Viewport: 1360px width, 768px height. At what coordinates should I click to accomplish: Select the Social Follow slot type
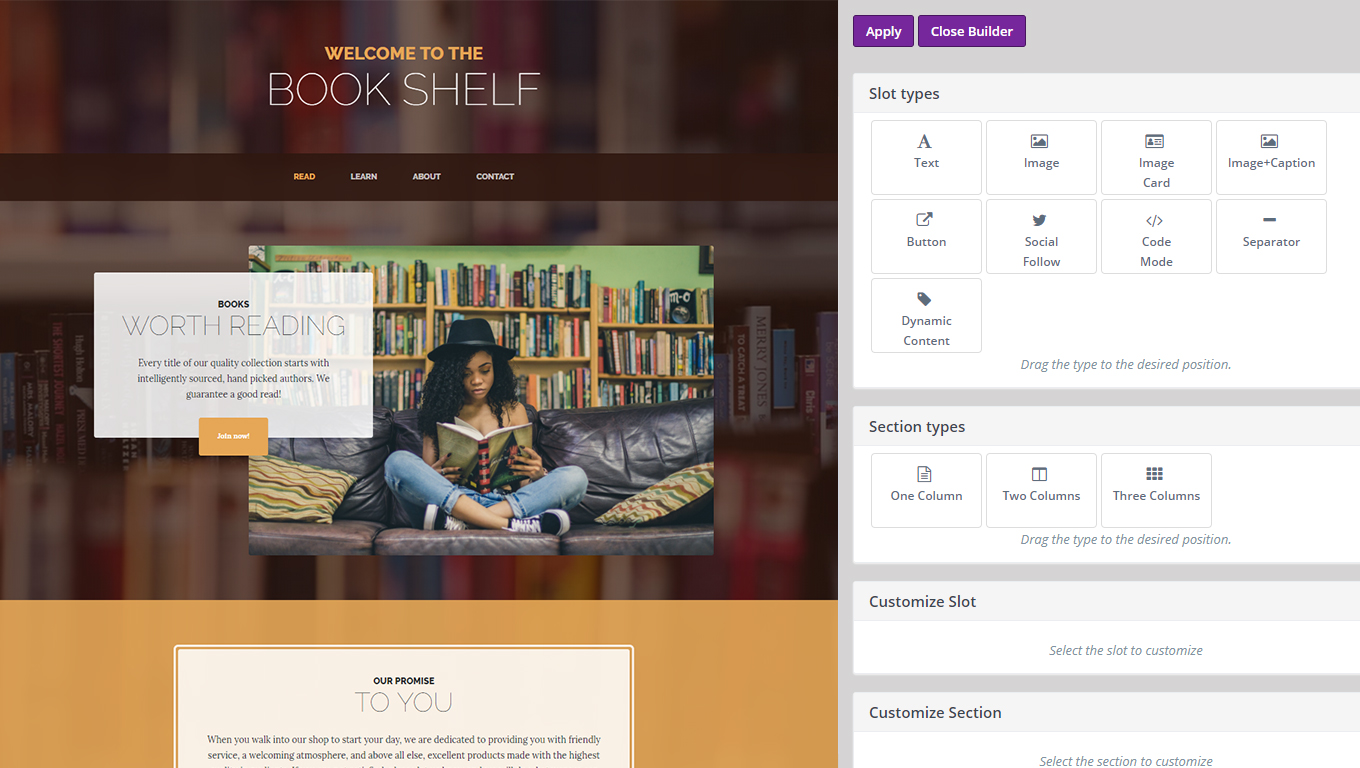click(1041, 236)
